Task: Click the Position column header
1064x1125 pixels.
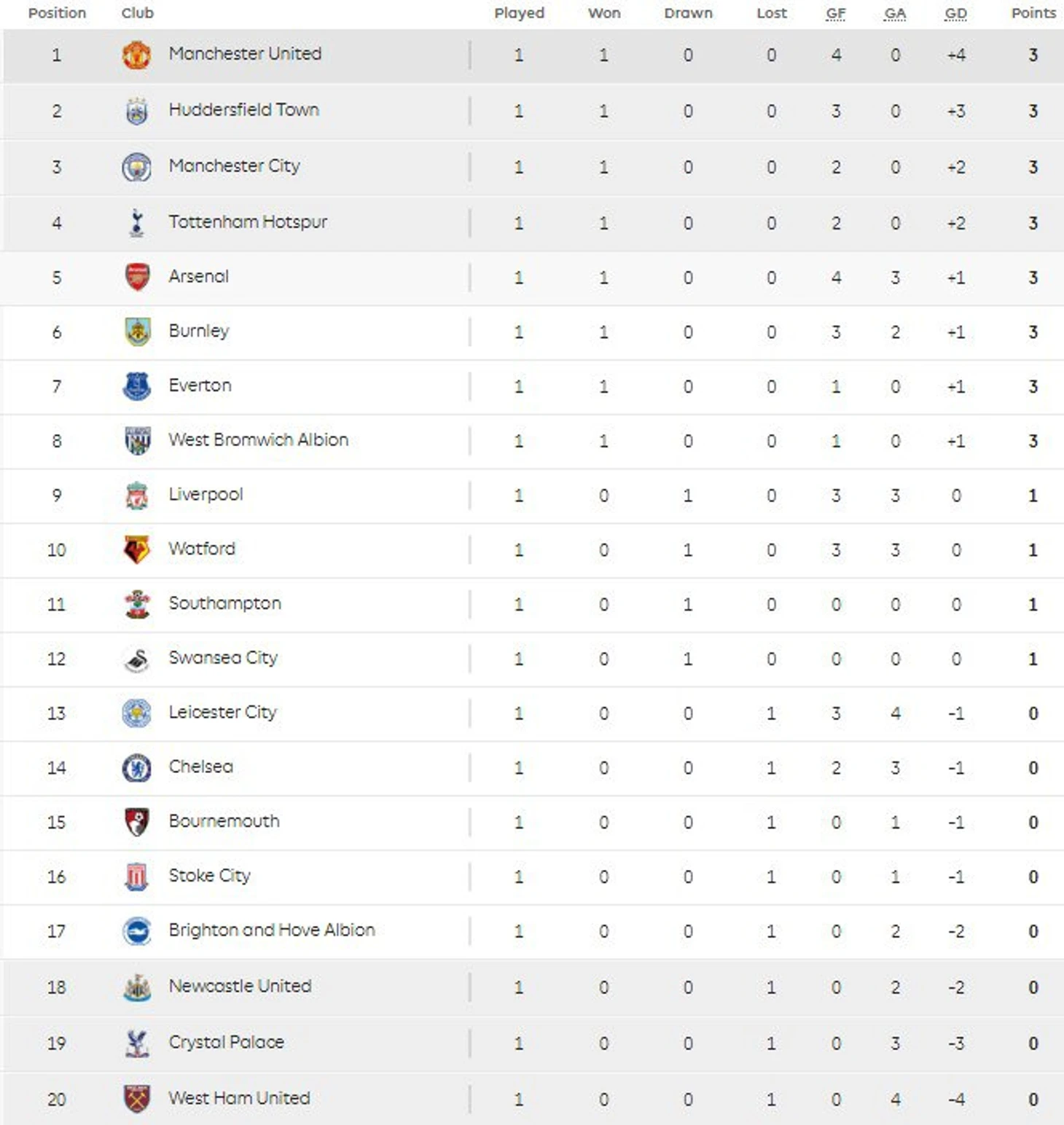Action: (x=57, y=13)
